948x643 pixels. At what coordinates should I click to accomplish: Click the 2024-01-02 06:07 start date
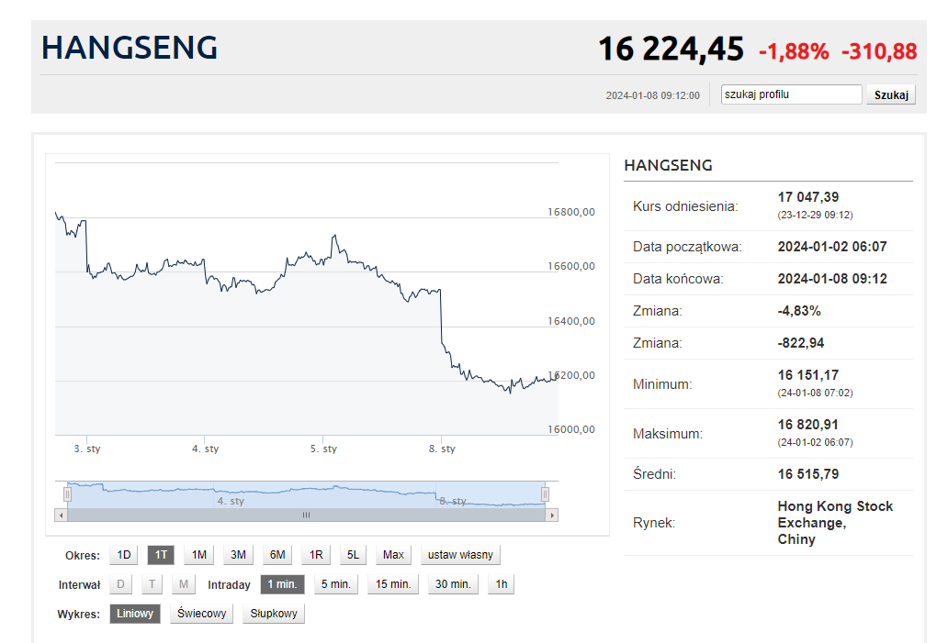click(x=832, y=247)
